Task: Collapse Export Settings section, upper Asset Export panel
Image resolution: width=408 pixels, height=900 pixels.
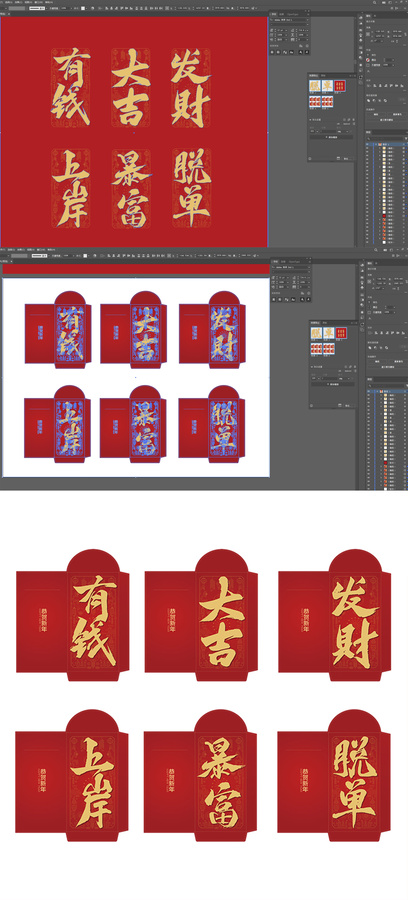Action: (x=310, y=120)
